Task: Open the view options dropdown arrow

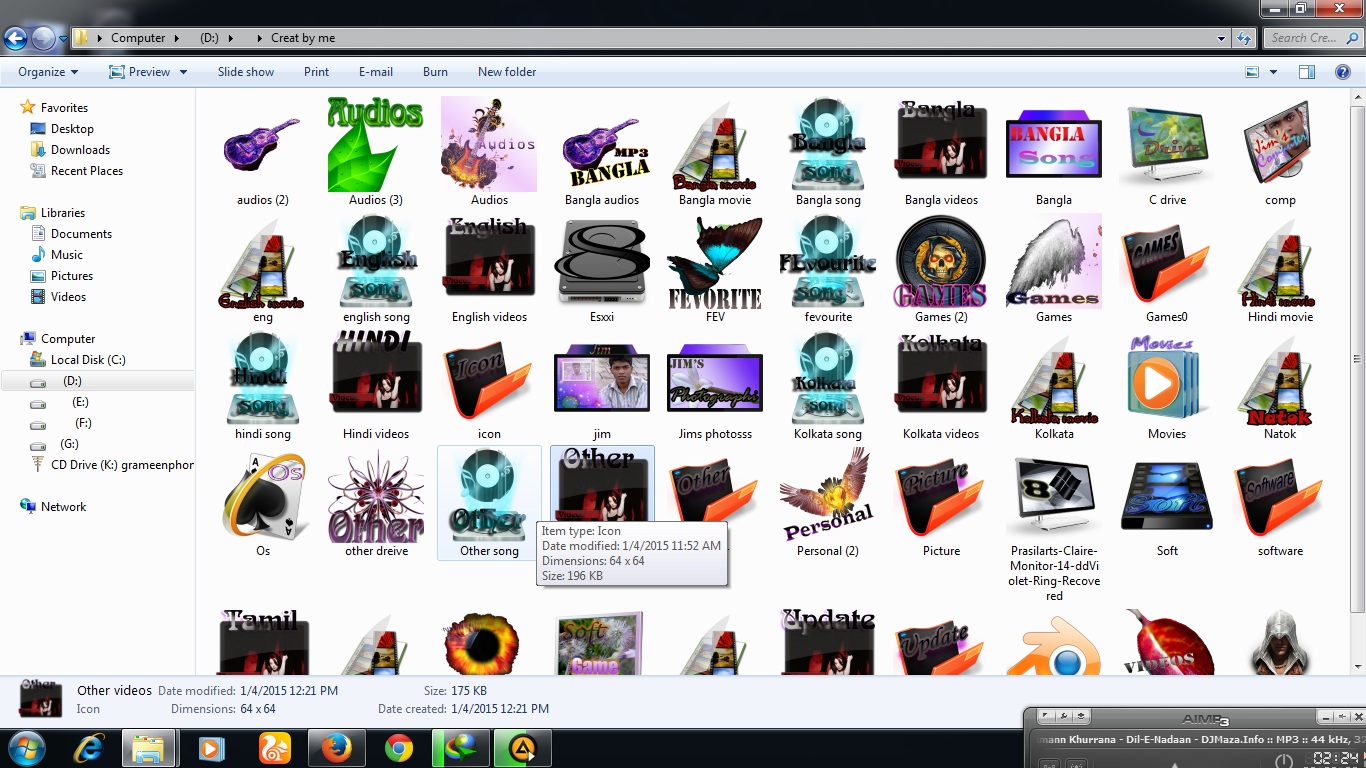Action: (x=1273, y=72)
